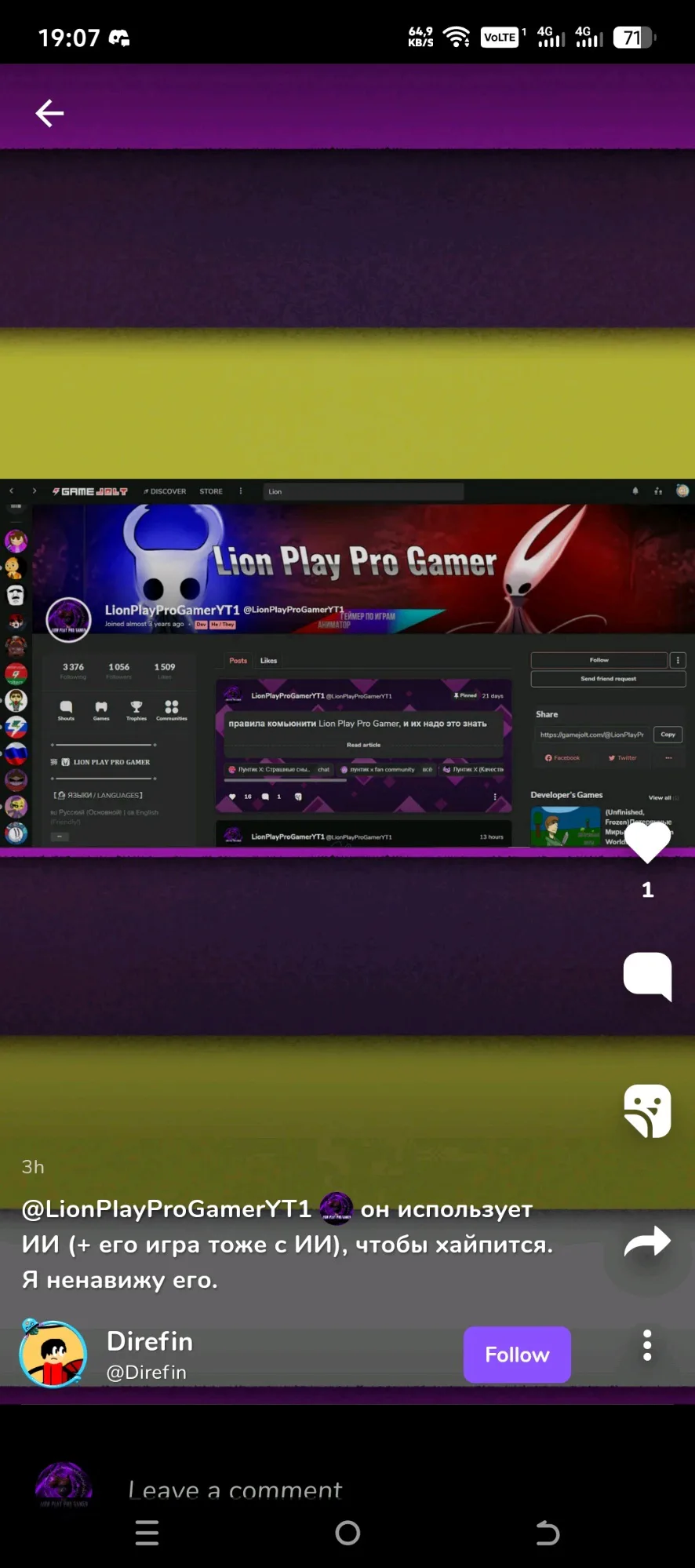
Task: Tap the Wi-Fi status icon
Action: (457, 37)
